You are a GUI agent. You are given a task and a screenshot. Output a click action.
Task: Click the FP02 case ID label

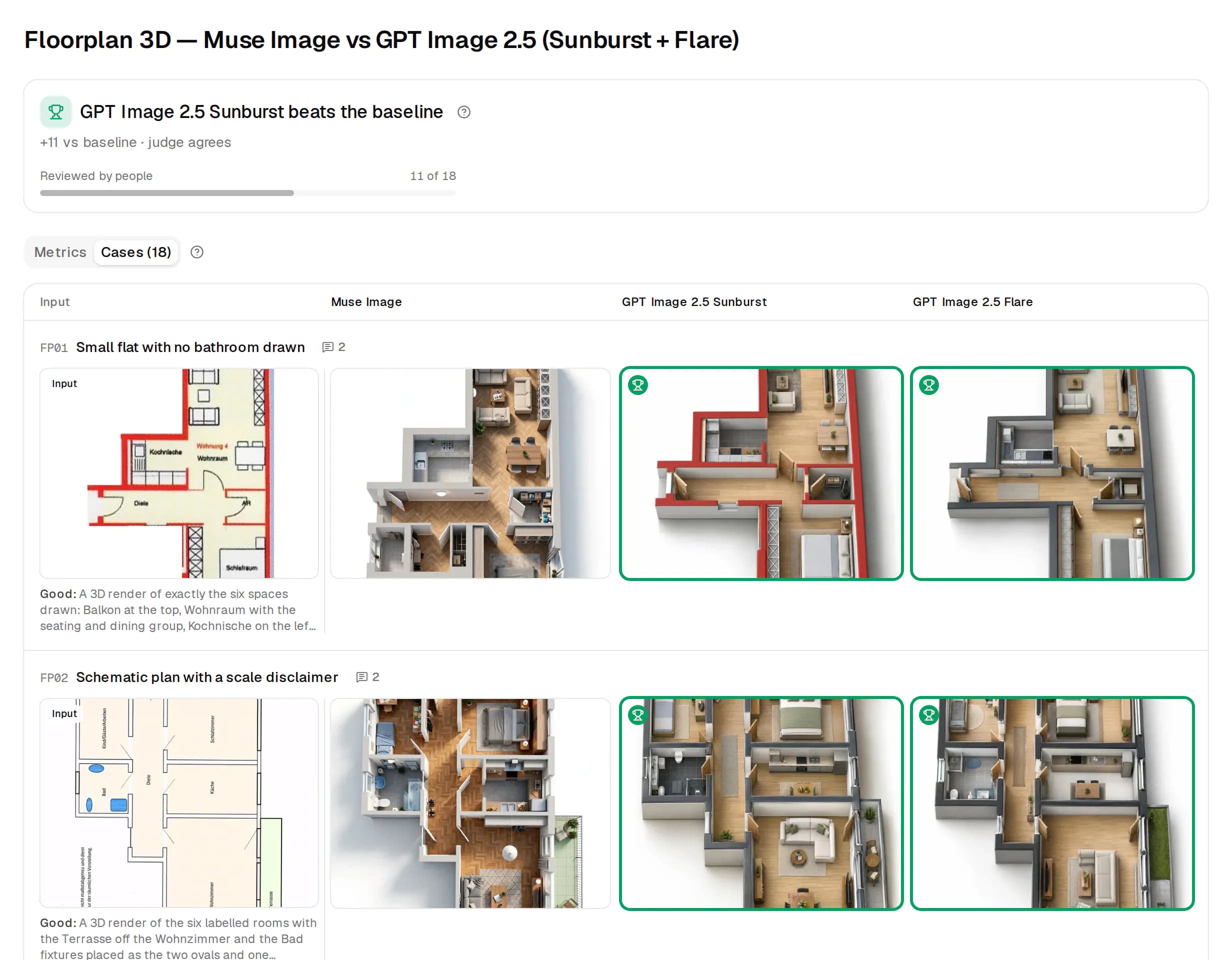pyautogui.click(x=53, y=677)
